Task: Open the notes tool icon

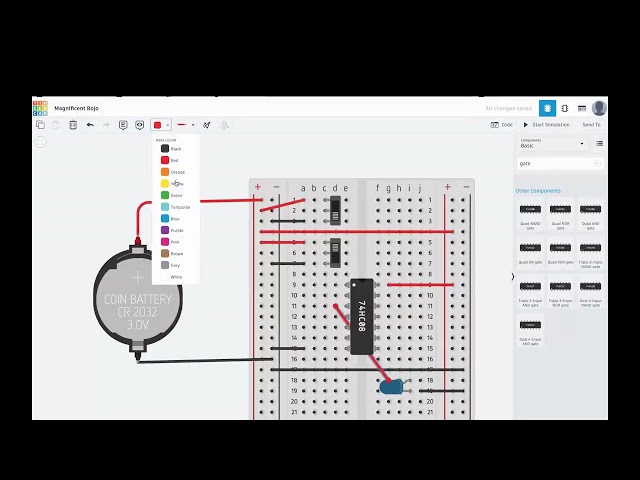Action: 123,125
